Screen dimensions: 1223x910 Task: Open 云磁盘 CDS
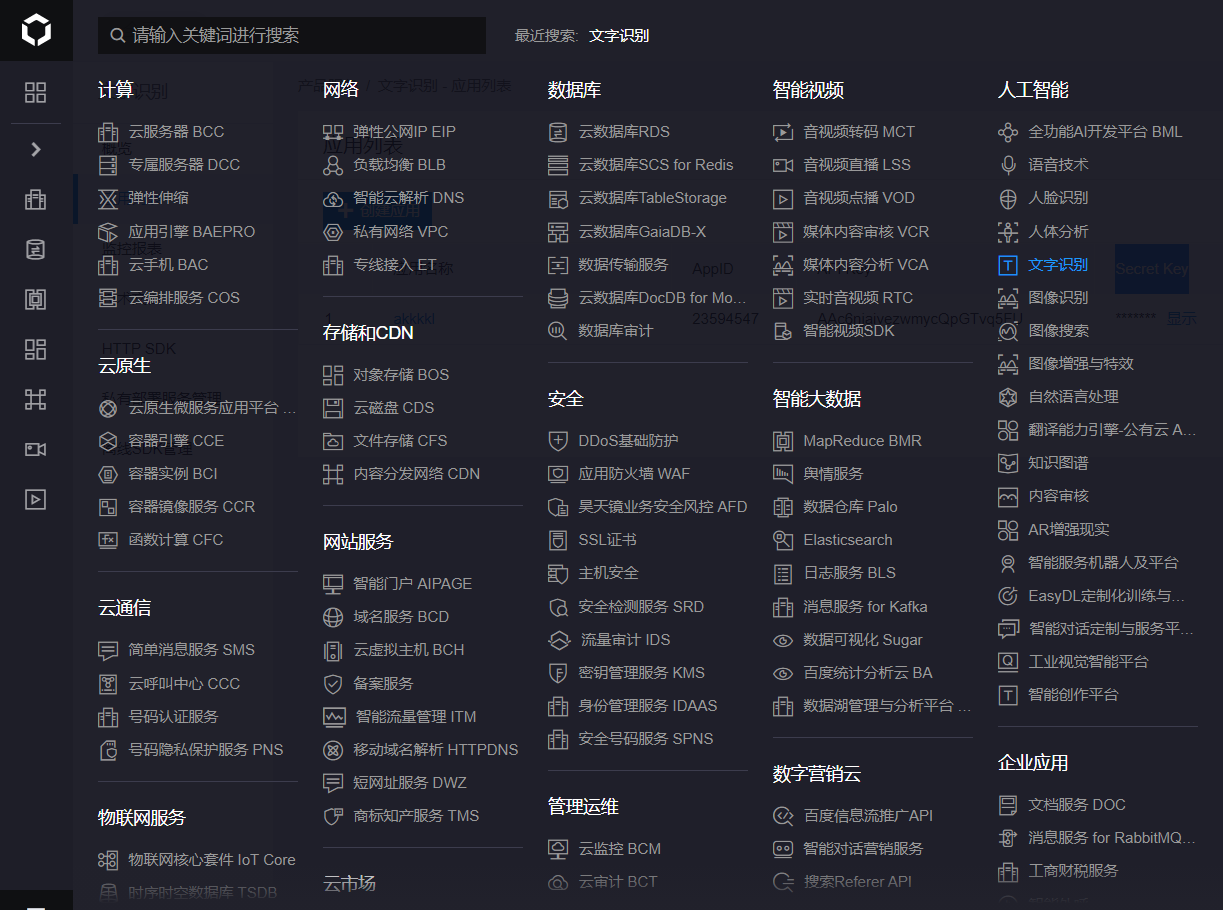pos(394,408)
